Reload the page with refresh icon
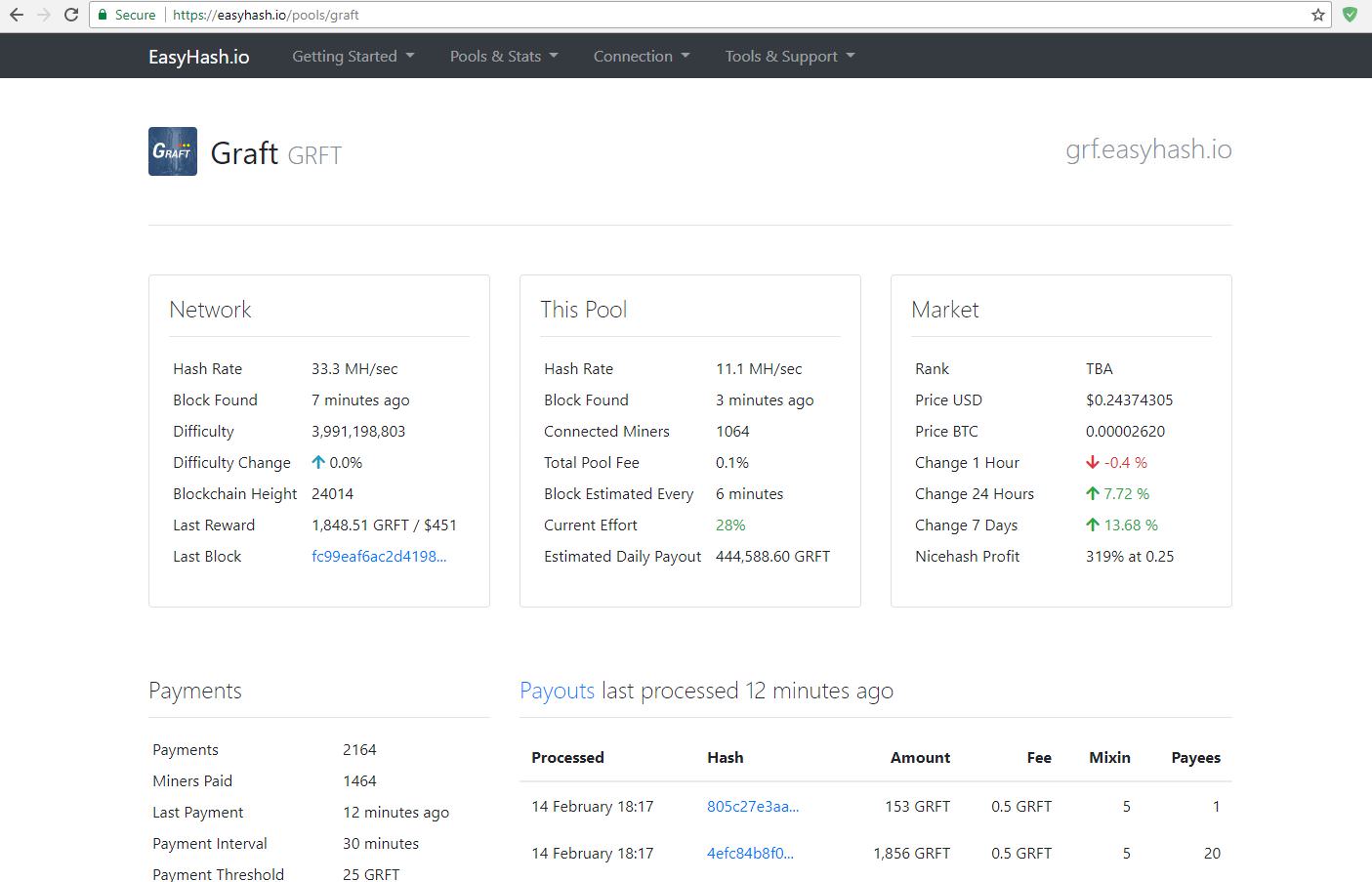 [70, 15]
